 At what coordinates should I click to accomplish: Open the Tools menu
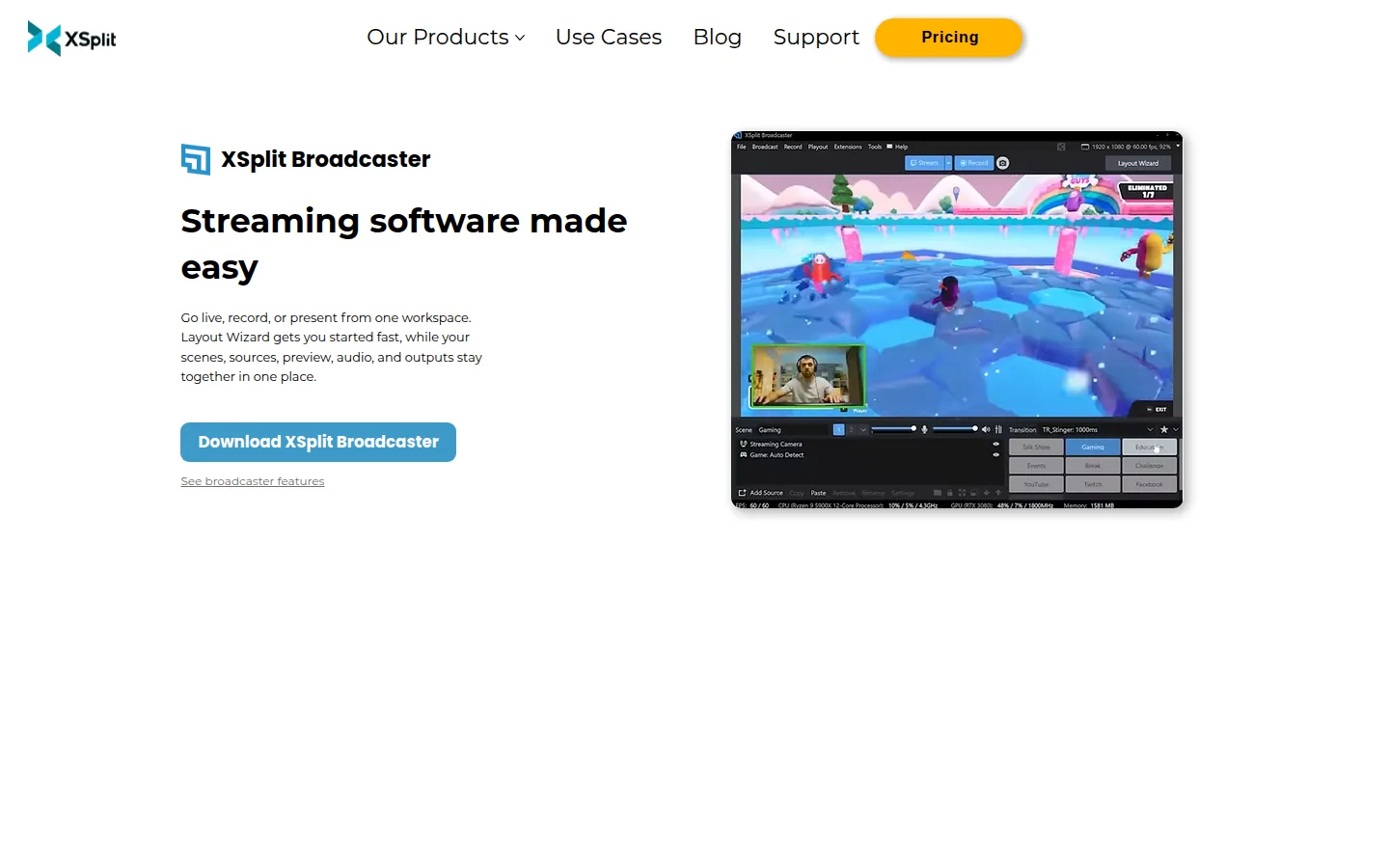875,147
